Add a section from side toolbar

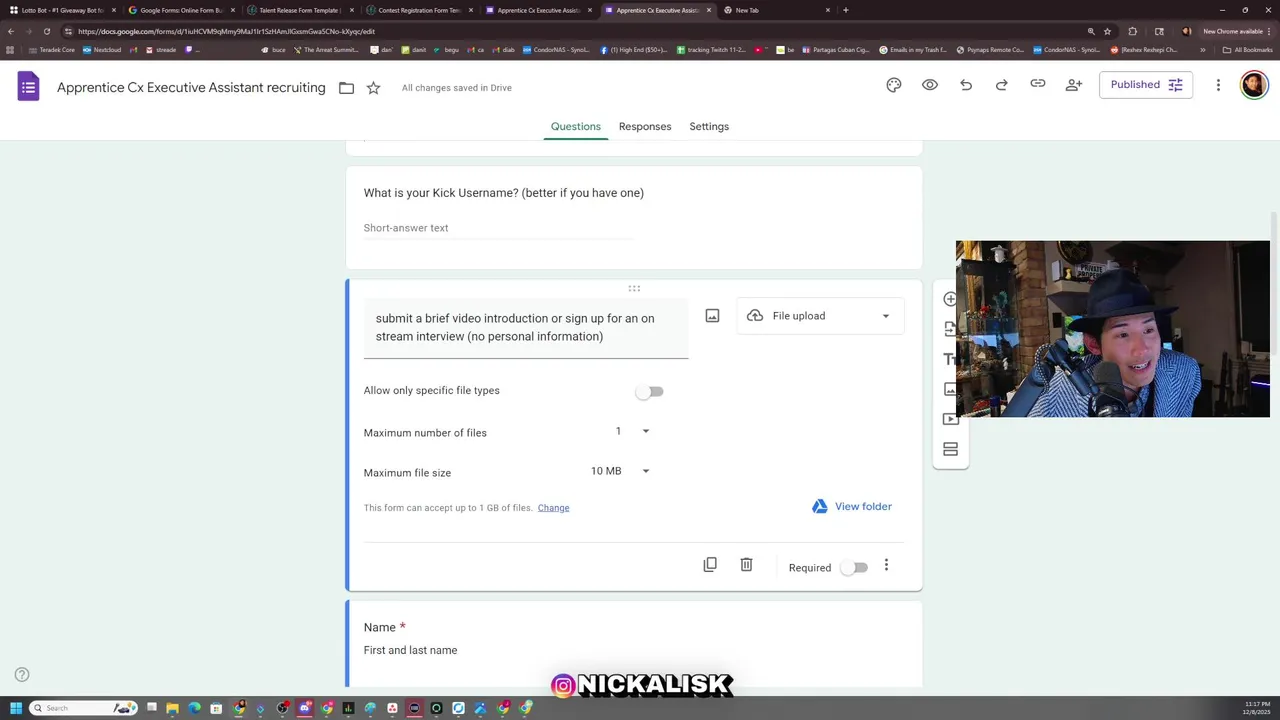coord(950,449)
